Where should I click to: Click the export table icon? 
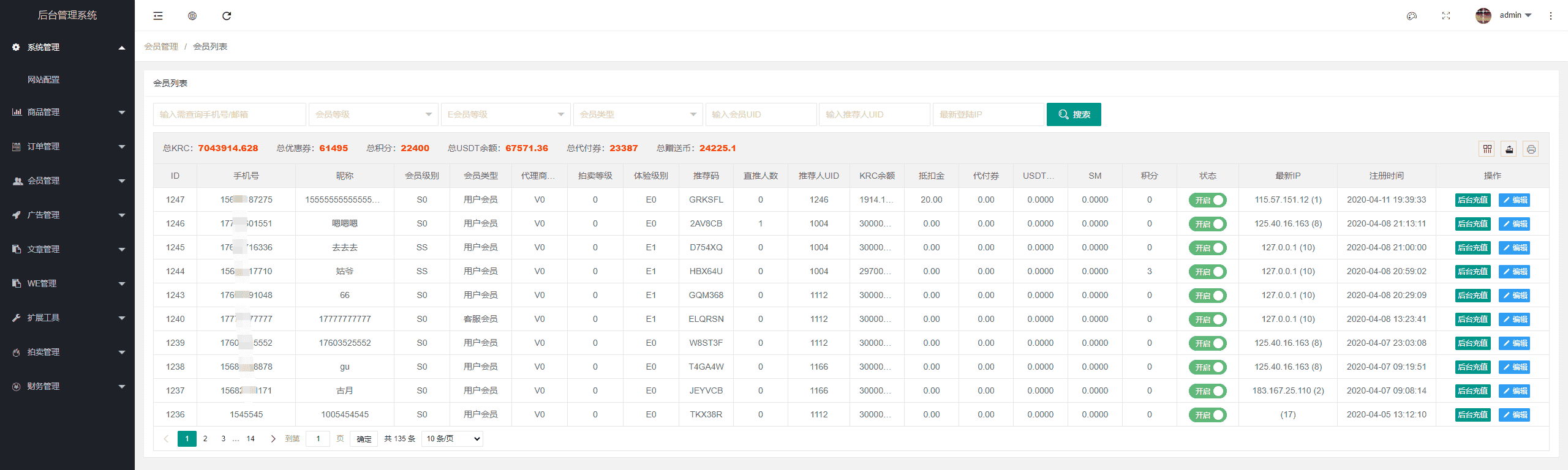pos(1509,149)
